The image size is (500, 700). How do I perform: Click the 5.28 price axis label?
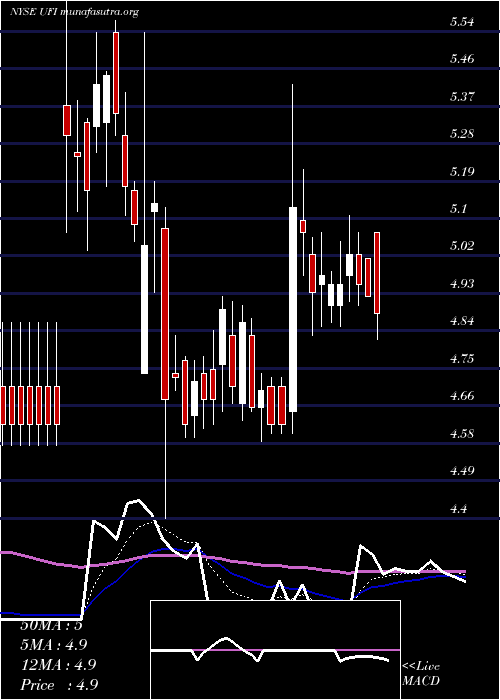tap(462, 133)
